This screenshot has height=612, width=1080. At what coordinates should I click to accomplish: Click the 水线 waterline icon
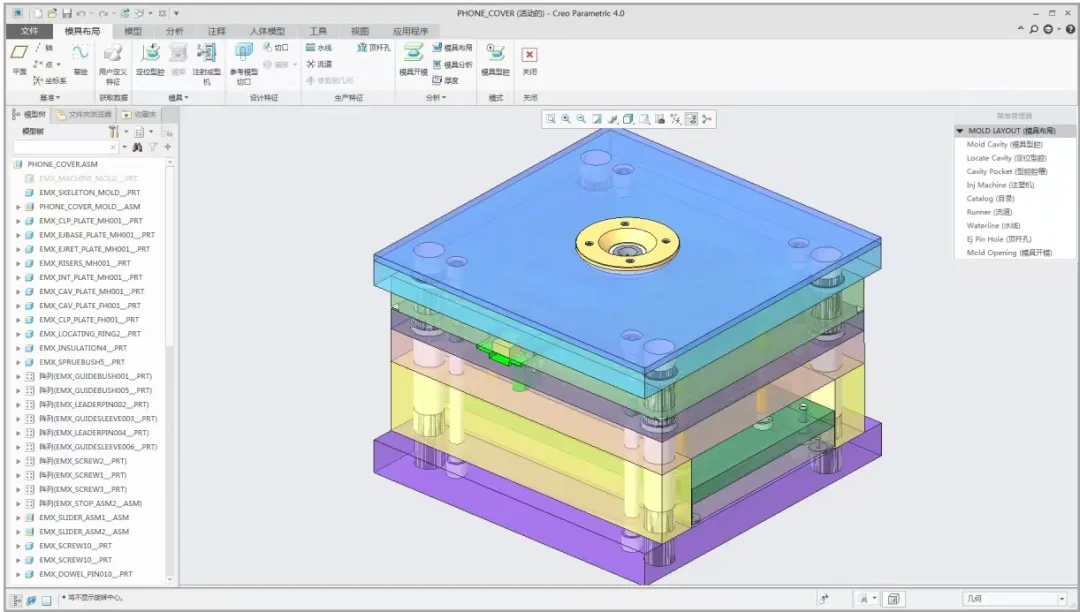pos(319,47)
